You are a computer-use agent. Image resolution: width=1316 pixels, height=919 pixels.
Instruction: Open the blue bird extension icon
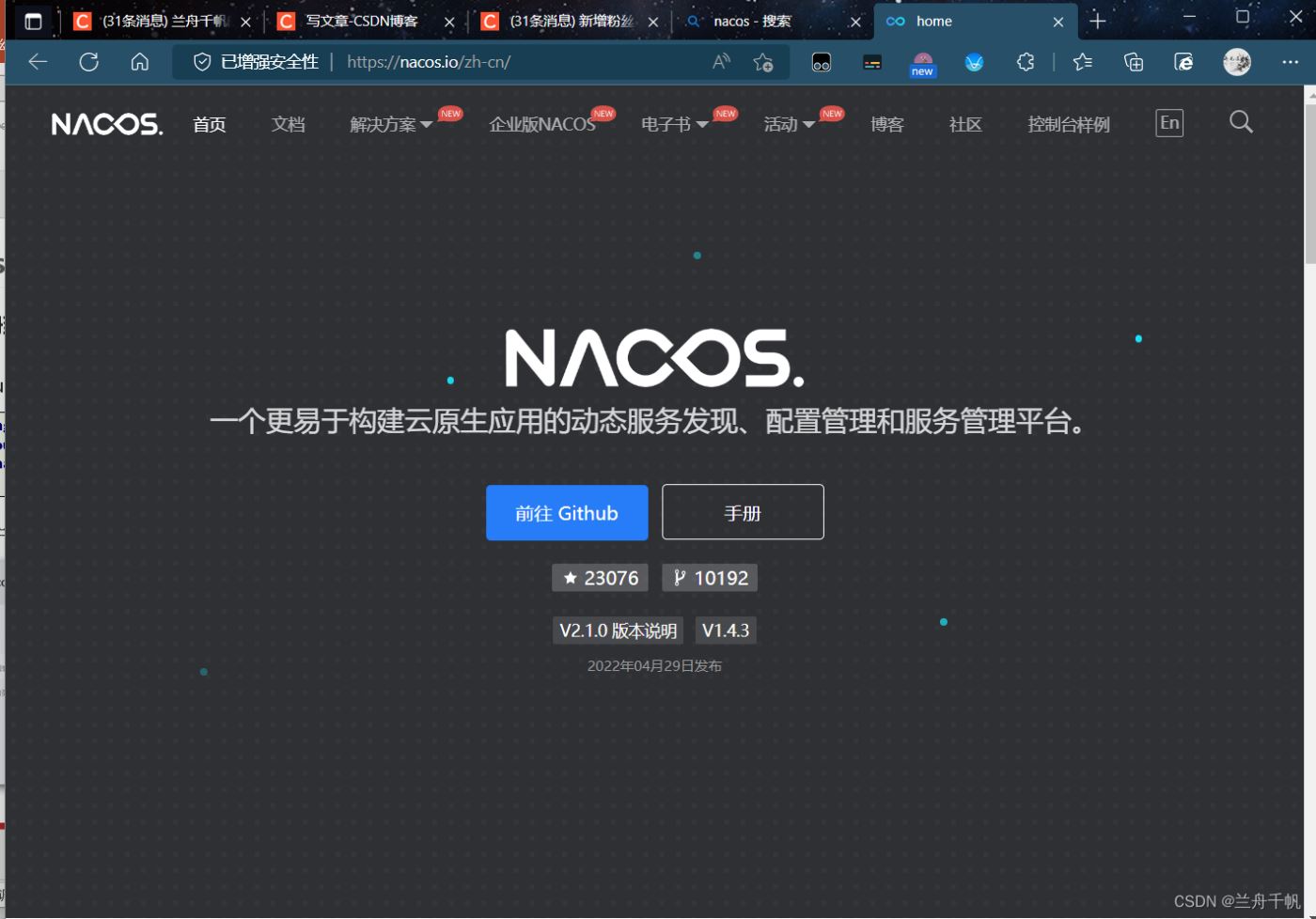point(974,63)
